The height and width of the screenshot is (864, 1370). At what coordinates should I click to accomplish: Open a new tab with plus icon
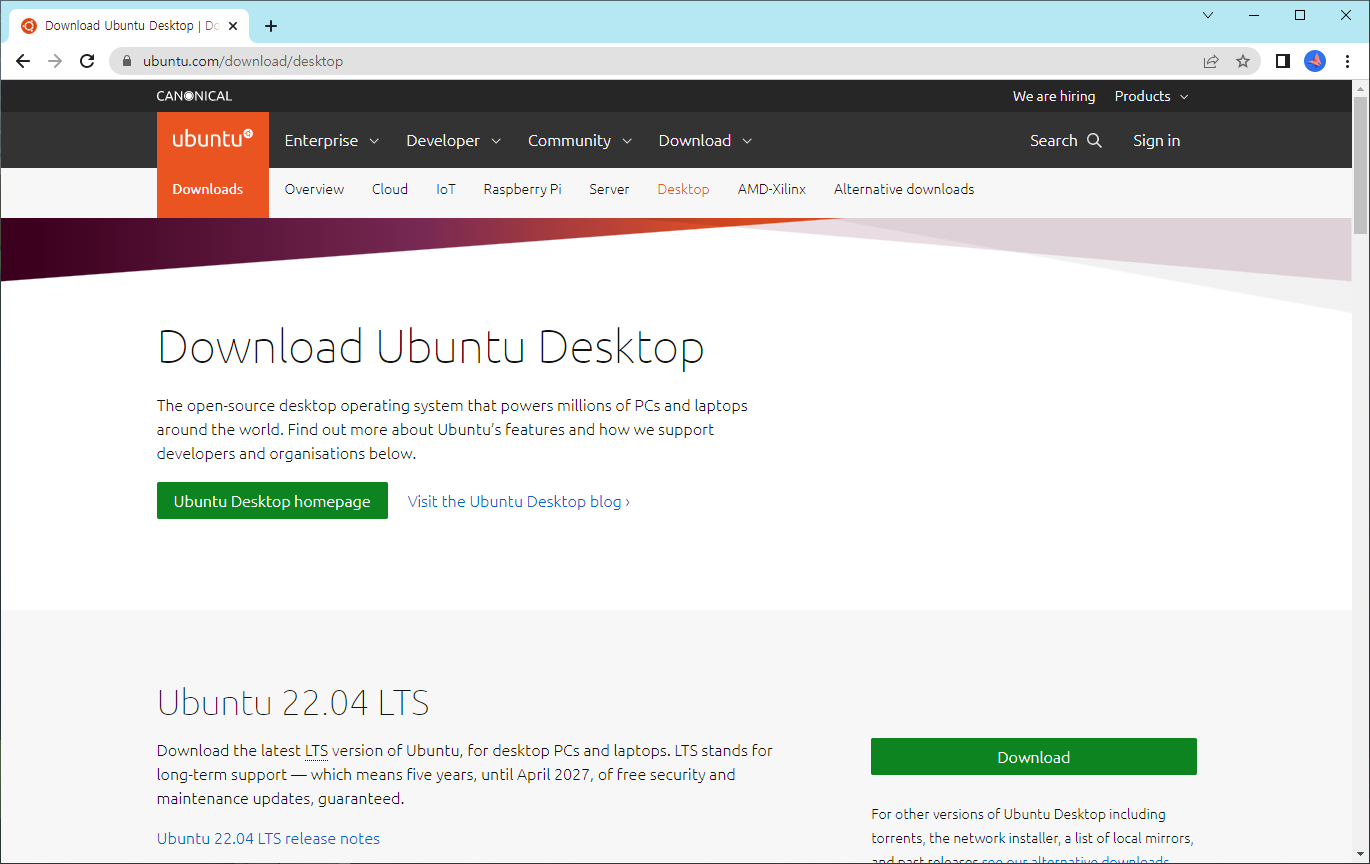(x=271, y=26)
